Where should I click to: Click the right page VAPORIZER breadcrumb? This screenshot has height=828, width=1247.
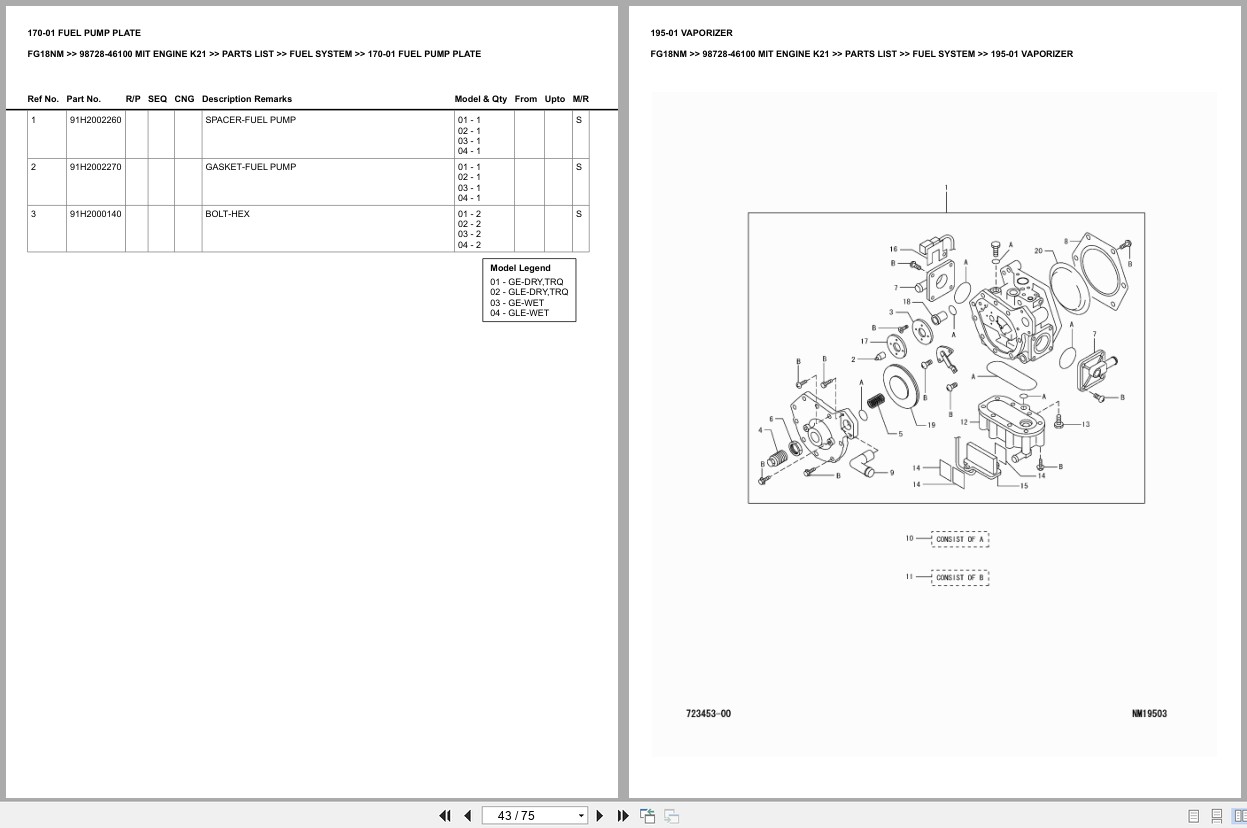(861, 54)
